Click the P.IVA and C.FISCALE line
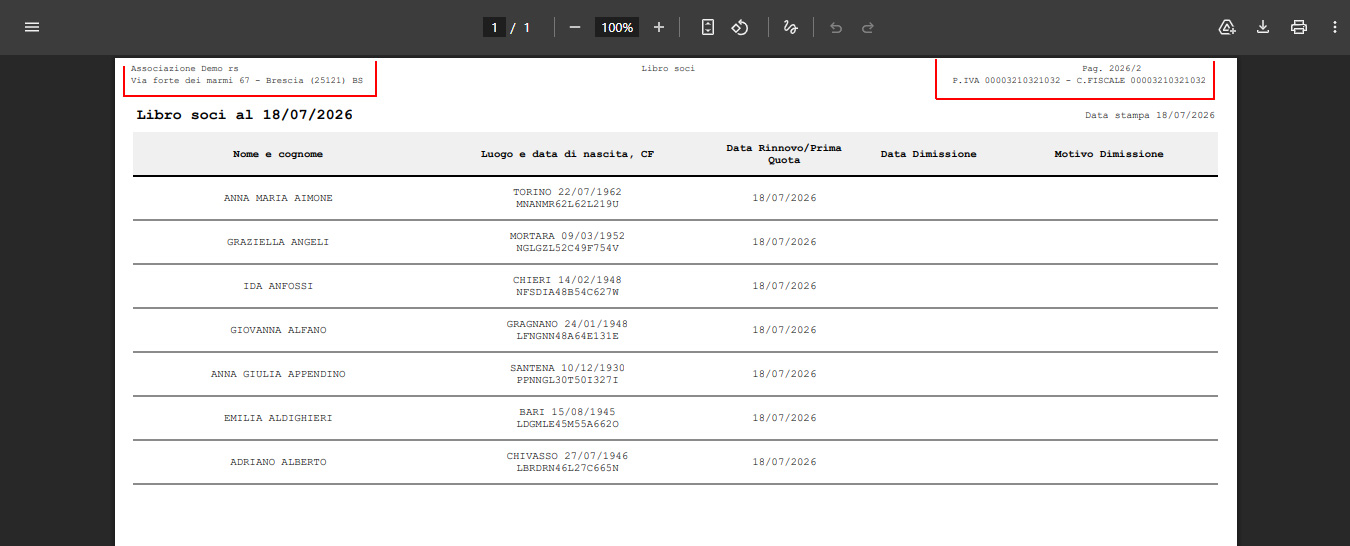 tap(1079, 80)
